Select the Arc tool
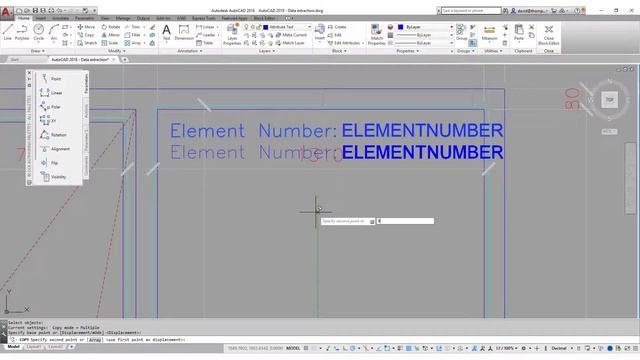 [x=53, y=32]
